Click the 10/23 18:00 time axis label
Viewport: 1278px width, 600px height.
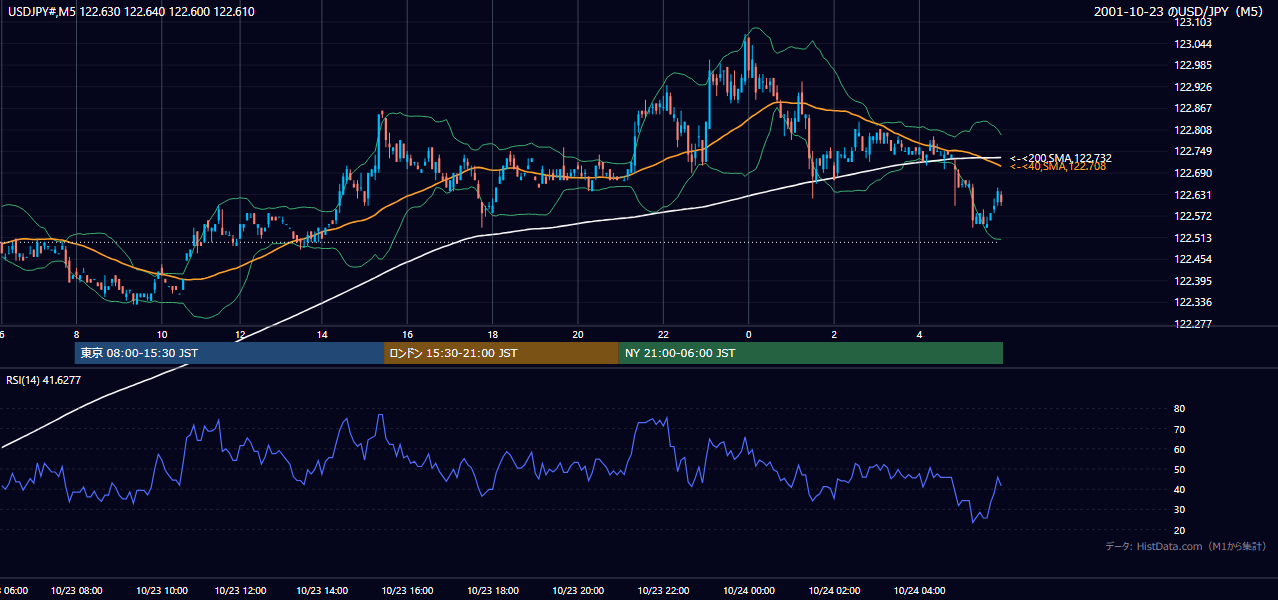[492, 590]
